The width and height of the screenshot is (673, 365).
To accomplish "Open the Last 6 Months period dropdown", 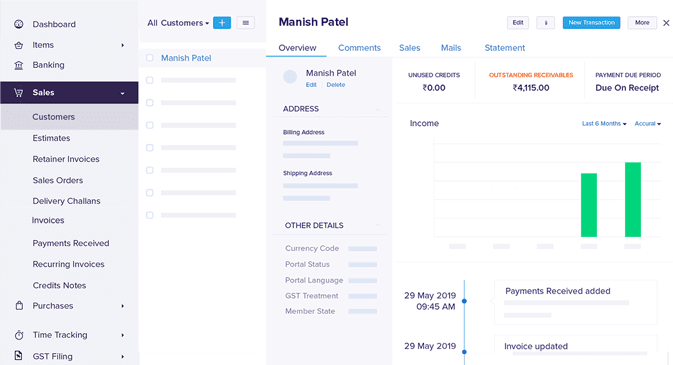I will [604, 124].
